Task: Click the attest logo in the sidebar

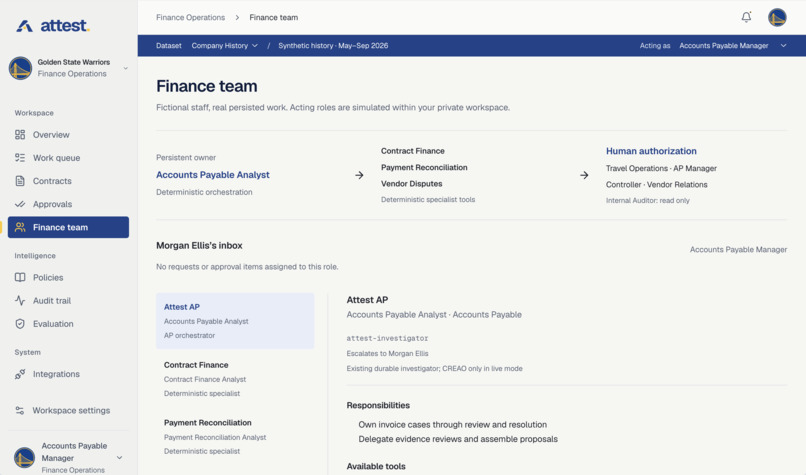Action: click(52, 25)
